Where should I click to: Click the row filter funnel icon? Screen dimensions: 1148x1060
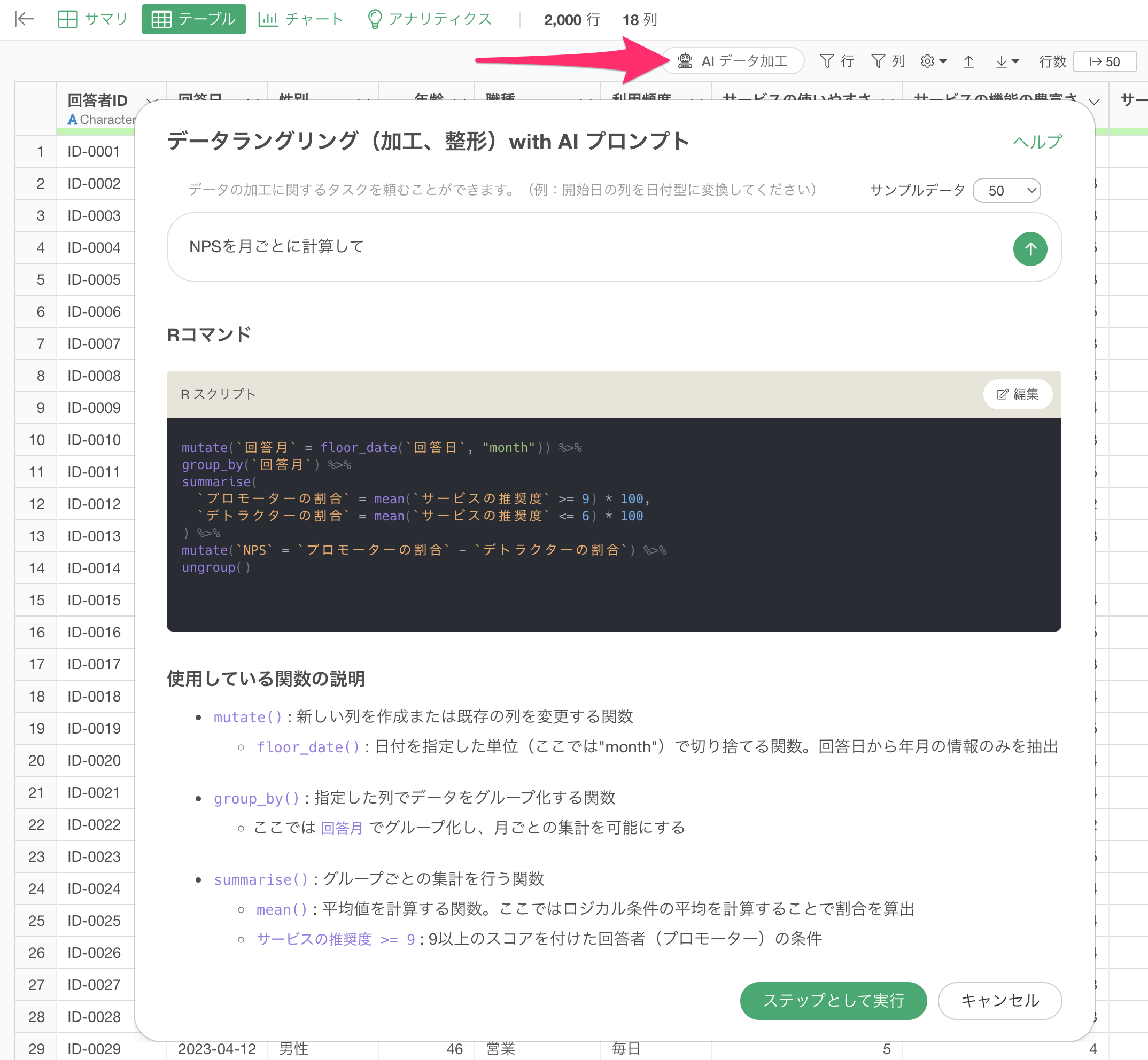pyautogui.click(x=827, y=61)
